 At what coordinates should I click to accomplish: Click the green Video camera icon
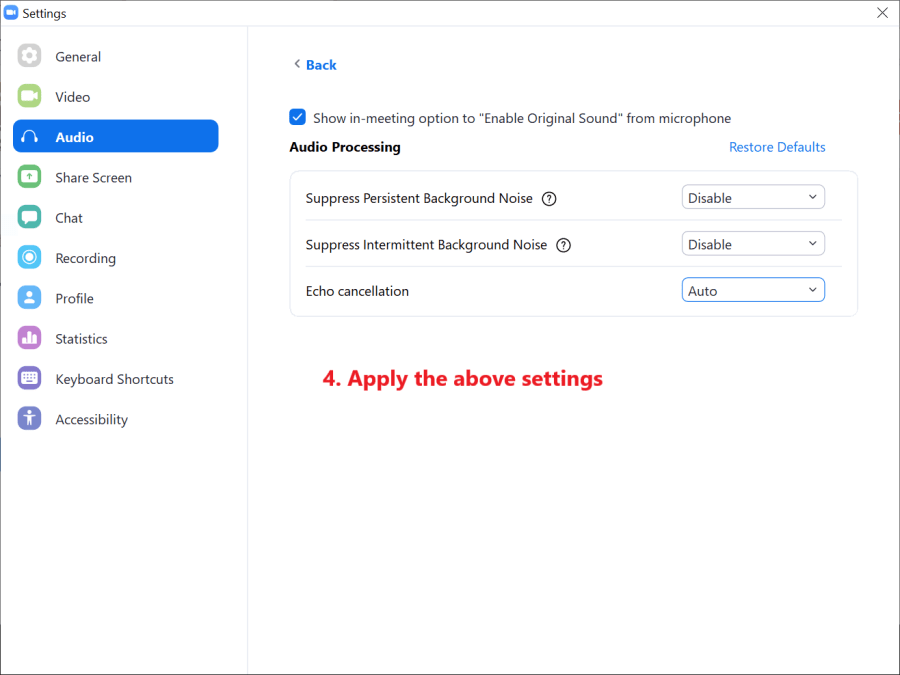coord(30,97)
